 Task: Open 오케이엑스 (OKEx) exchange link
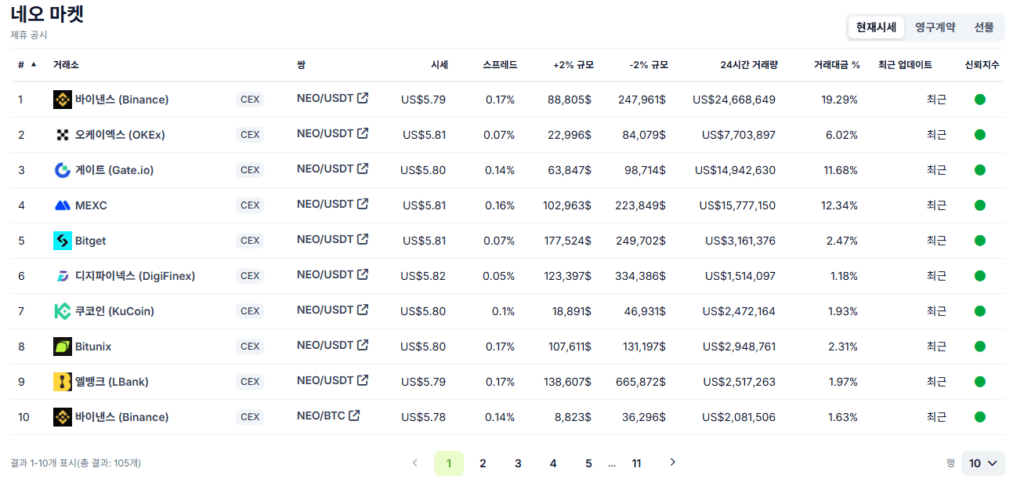[x=120, y=135]
